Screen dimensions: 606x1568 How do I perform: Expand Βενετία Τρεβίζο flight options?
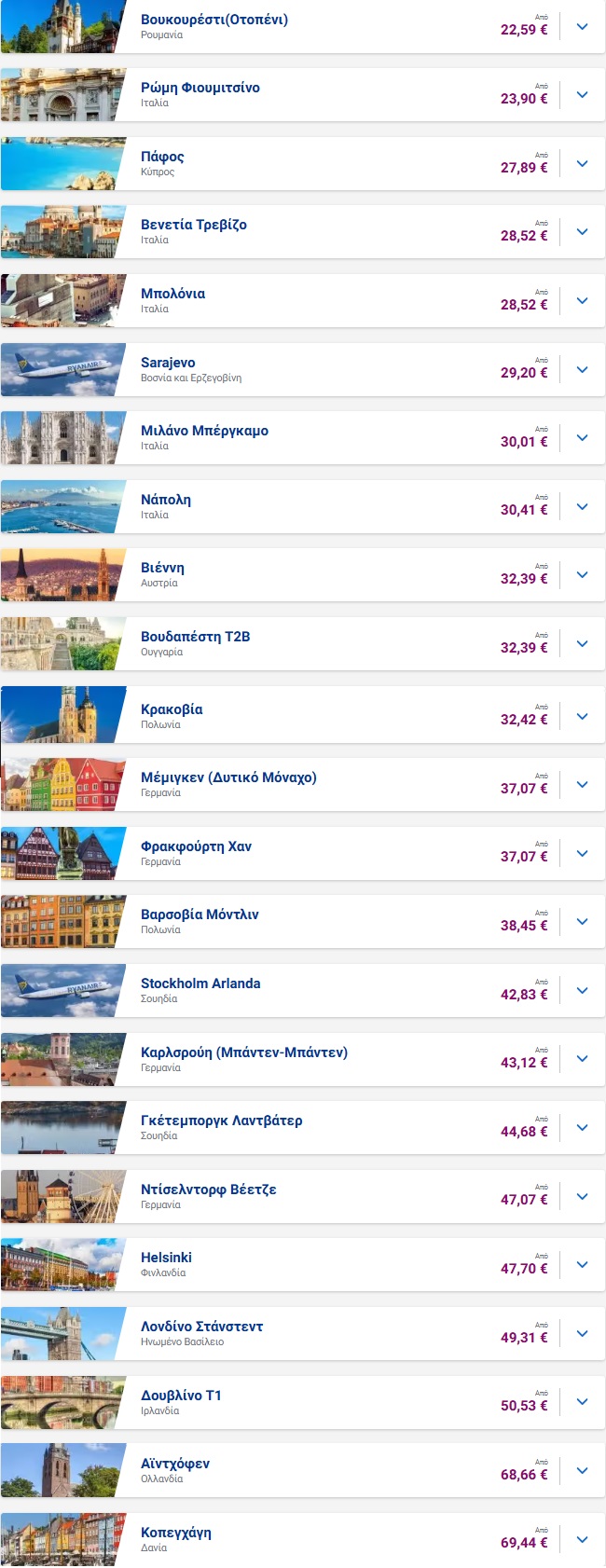(x=583, y=232)
